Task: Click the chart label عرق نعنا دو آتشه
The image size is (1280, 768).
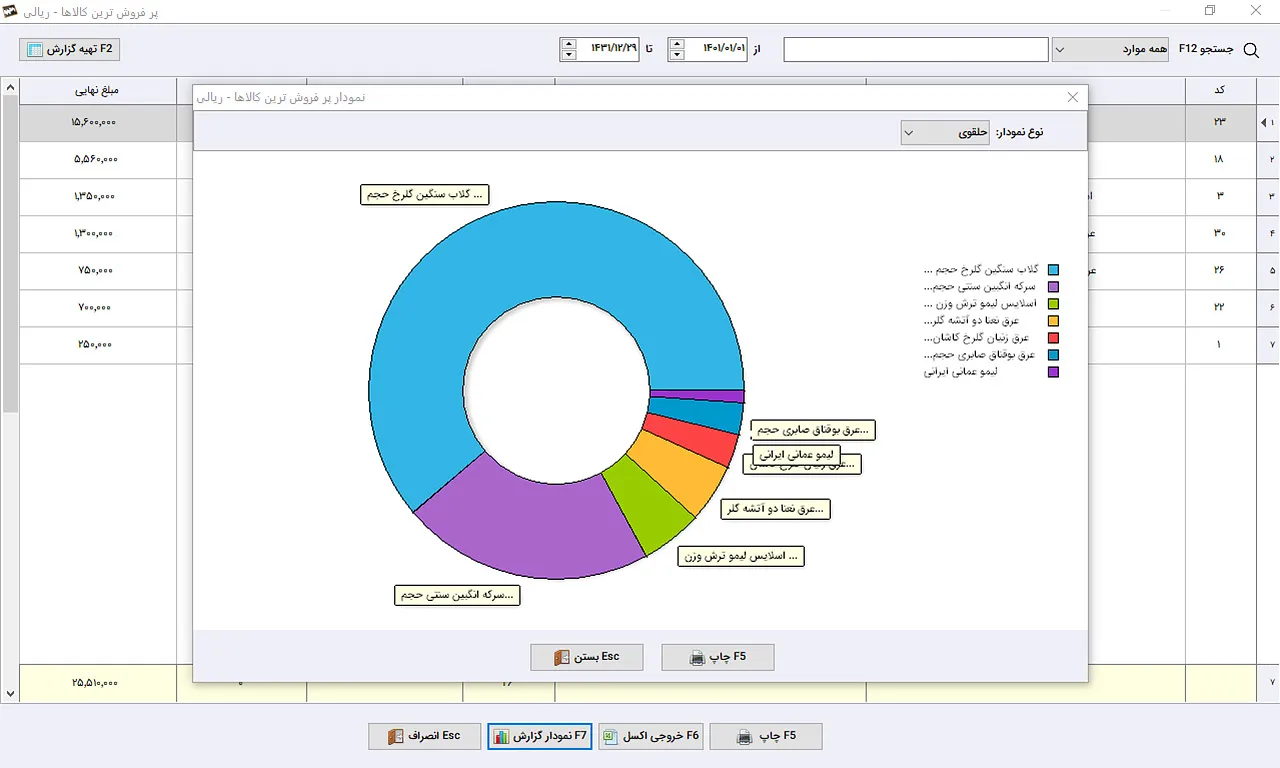Action: [777, 509]
